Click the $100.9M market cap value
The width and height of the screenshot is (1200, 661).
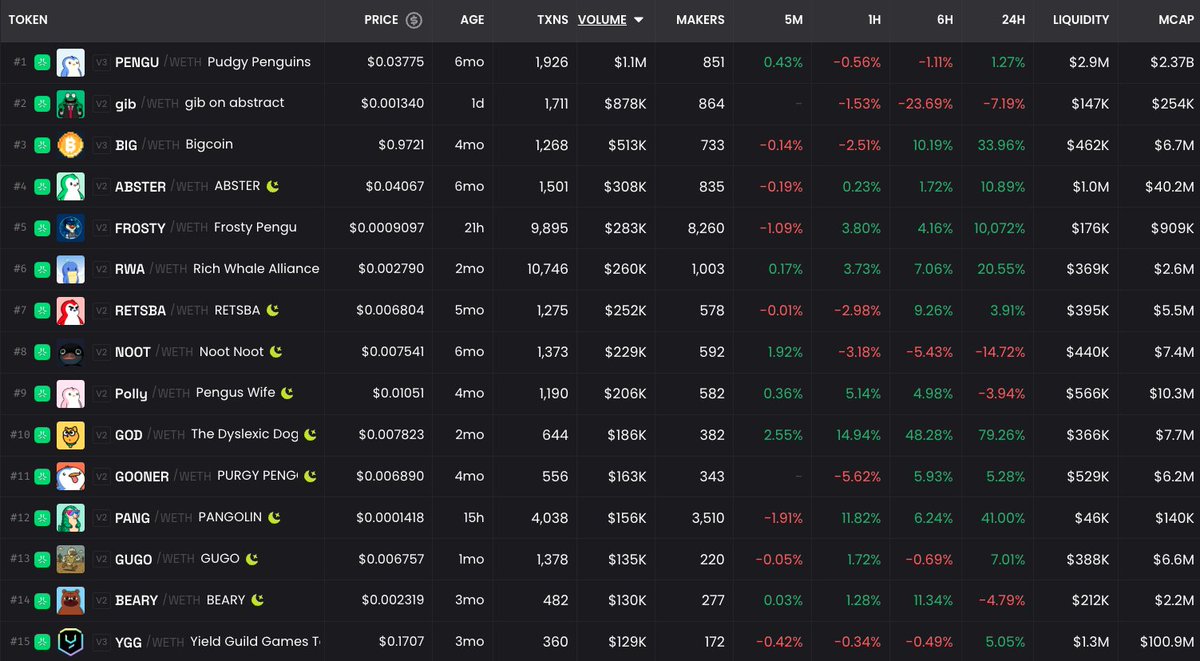coord(1167,642)
